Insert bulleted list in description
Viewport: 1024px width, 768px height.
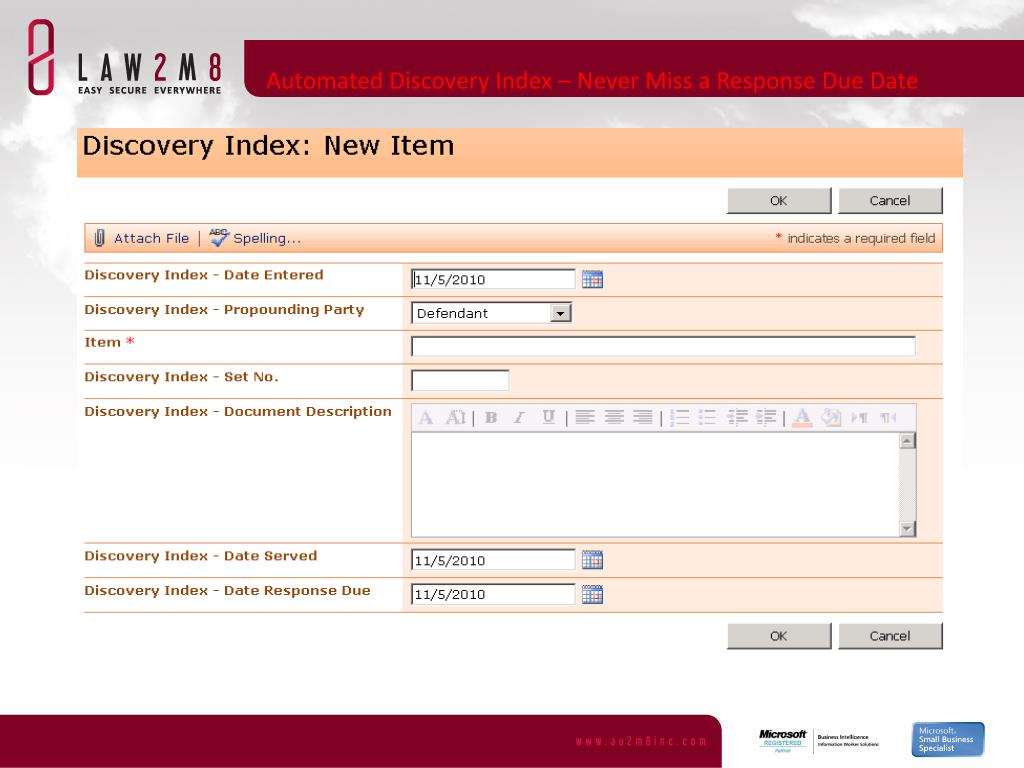(x=707, y=417)
